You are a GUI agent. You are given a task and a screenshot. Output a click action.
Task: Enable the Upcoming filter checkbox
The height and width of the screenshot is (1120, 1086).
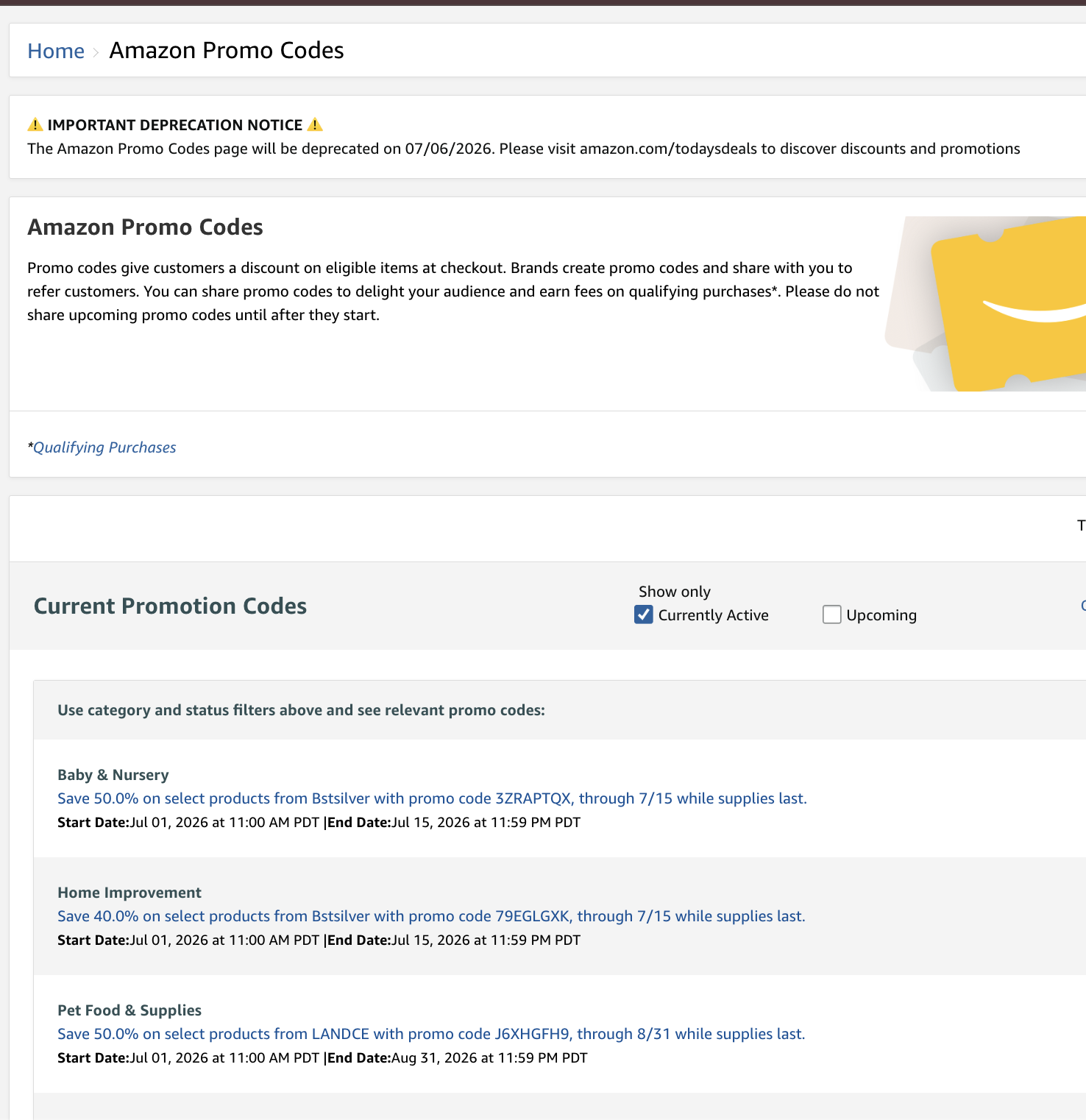point(831,614)
